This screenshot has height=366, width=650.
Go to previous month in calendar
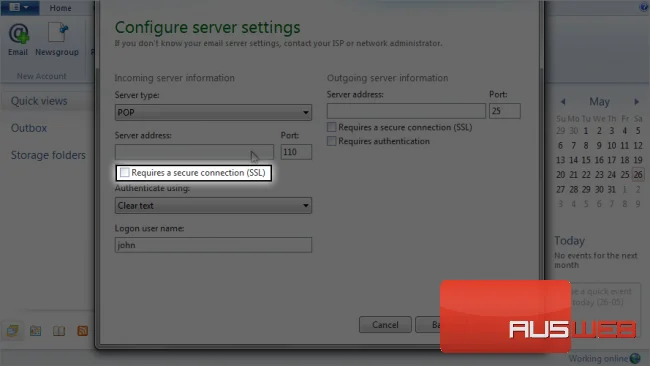point(563,102)
